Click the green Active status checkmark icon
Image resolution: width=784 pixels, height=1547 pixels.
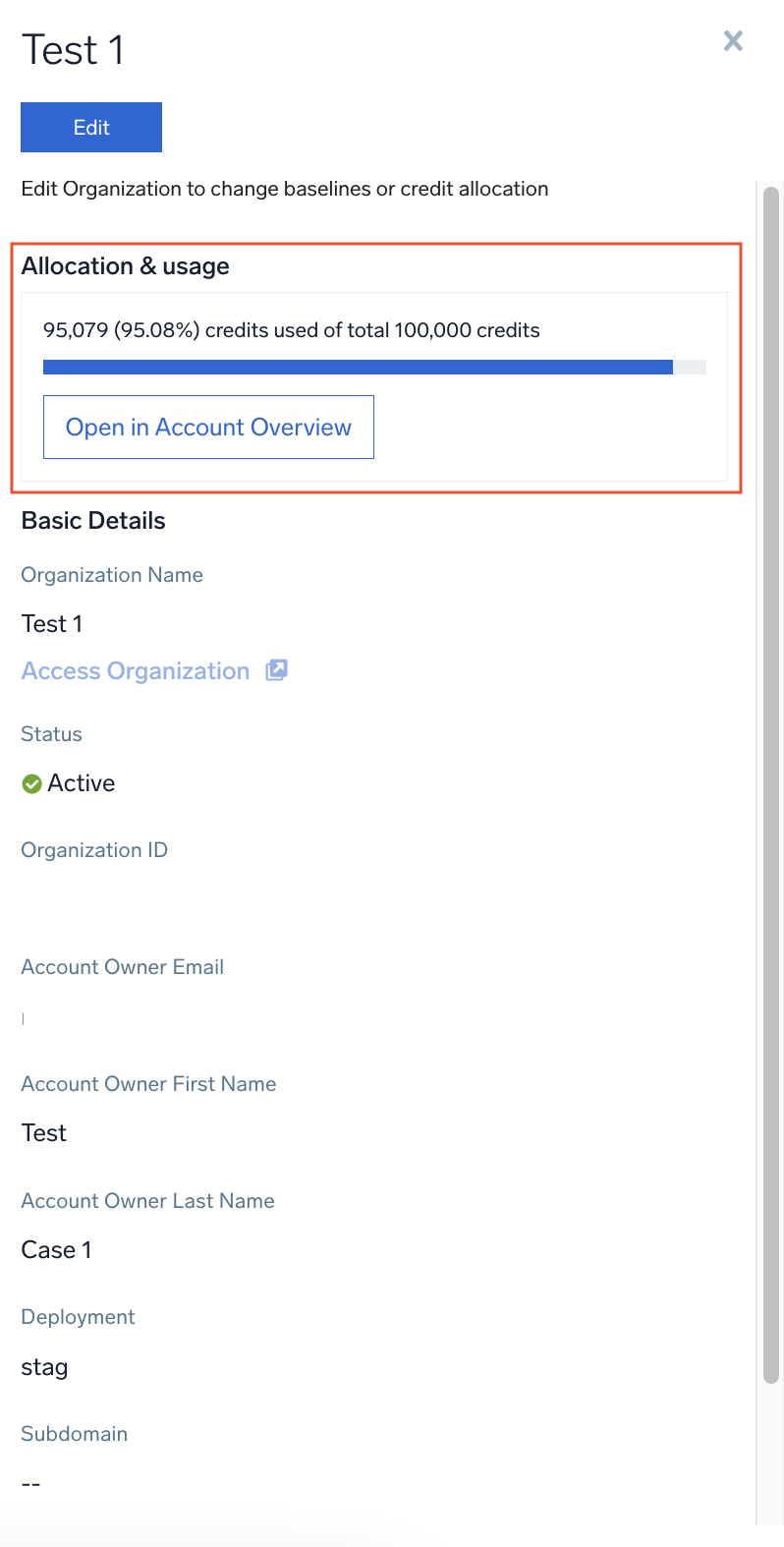31,783
